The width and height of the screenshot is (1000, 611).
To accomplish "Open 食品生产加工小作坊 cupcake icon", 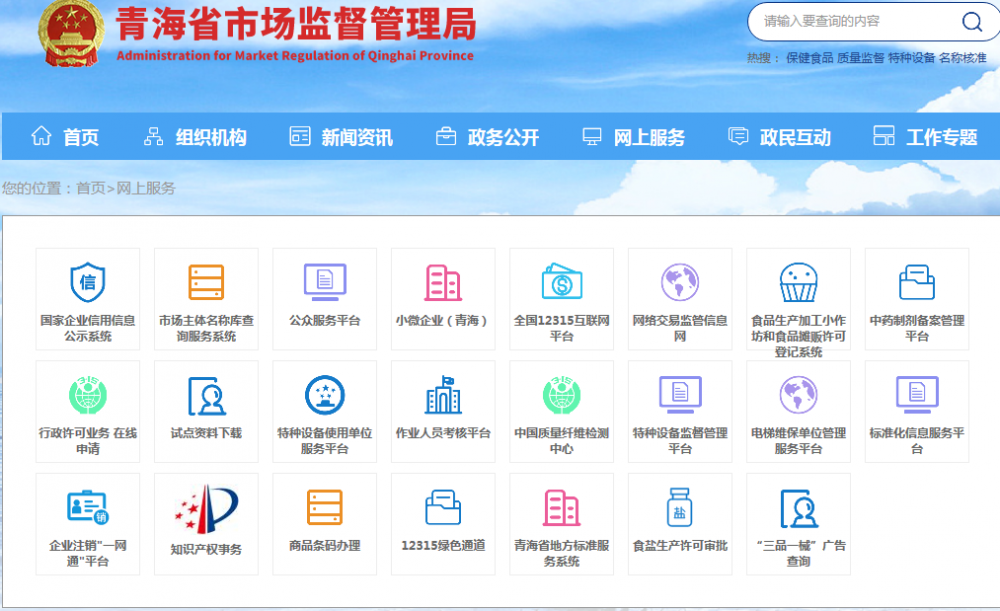I will (x=798, y=282).
